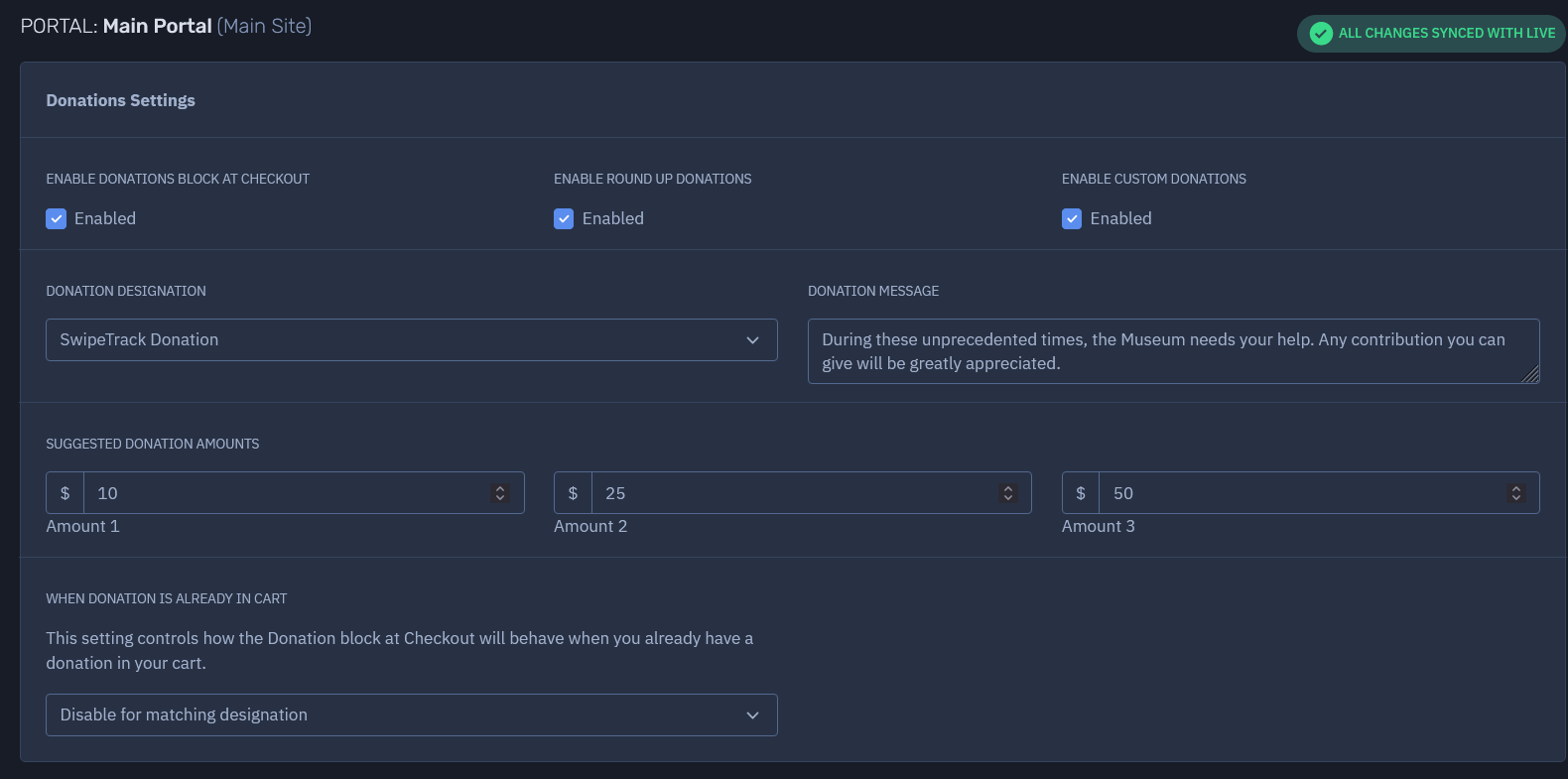Click the Donation Message field label
The width and height of the screenshot is (1568, 779).
coord(873,291)
